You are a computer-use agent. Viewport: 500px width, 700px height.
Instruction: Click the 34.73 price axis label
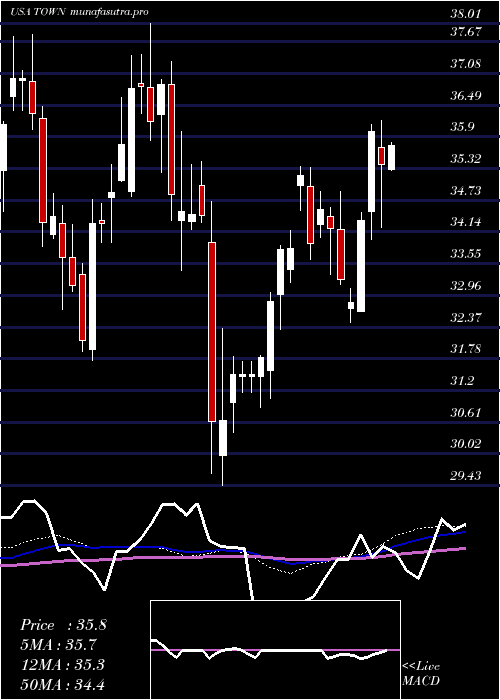tap(466, 191)
